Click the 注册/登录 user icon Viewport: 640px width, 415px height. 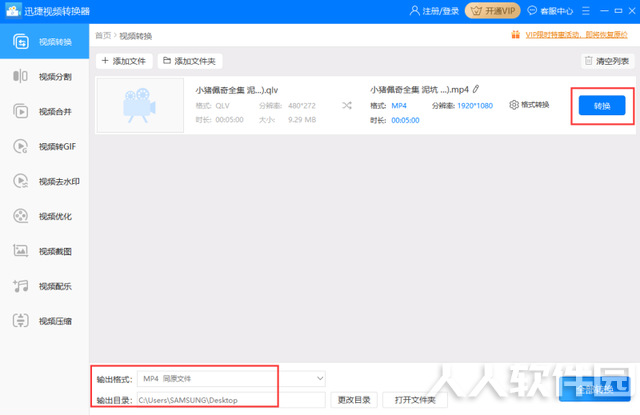pyautogui.click(x=414, y=11)
